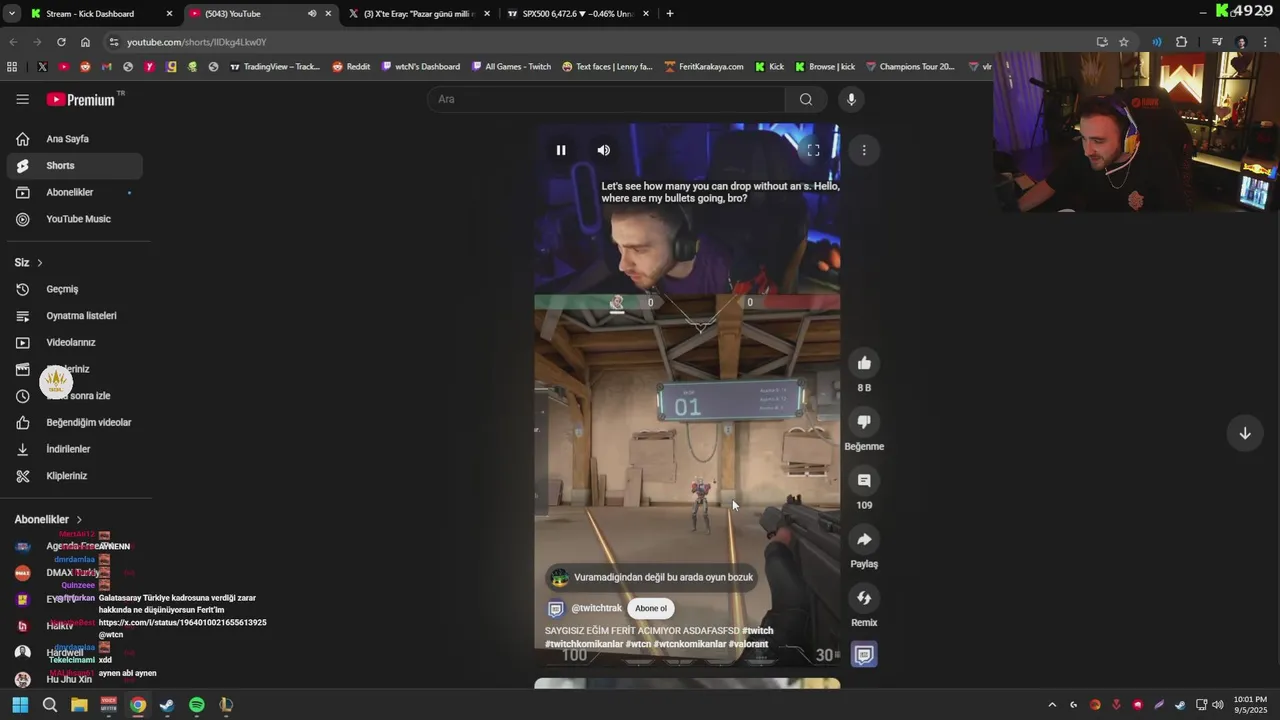Viewport: 1280px width, 720px height.
Task: Open All Games - Twitch bookmark
Action: [x=510, y=67]
